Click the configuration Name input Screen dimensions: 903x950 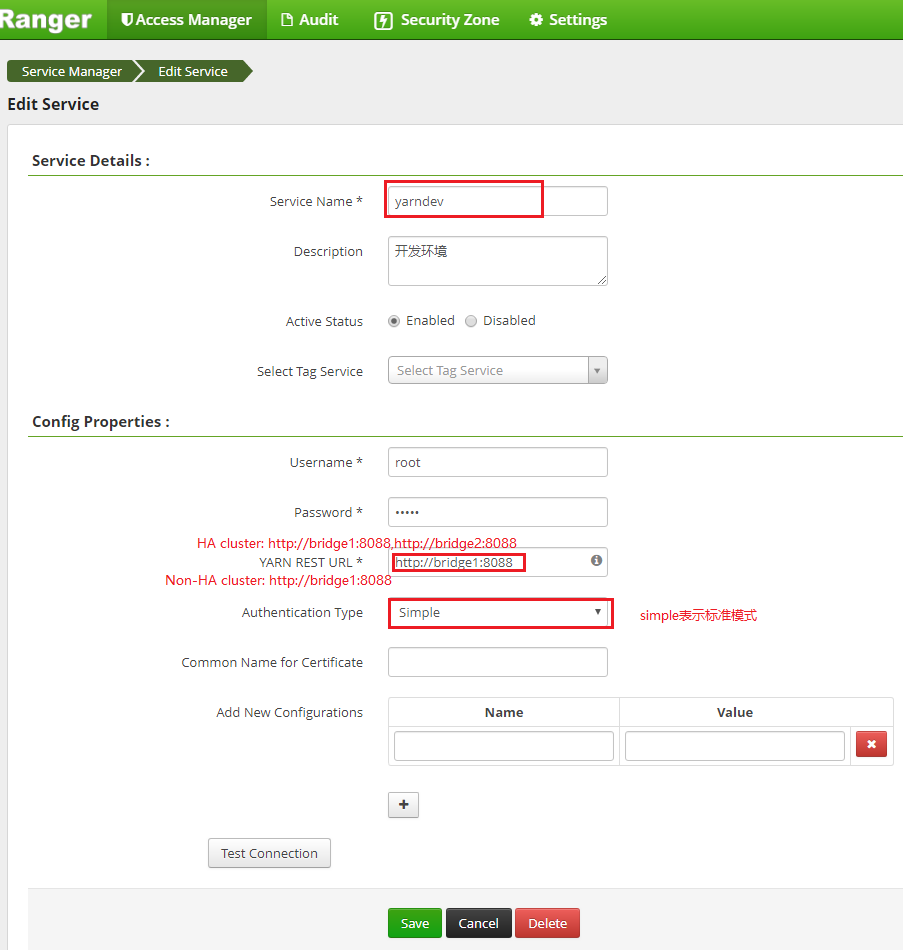504,746
